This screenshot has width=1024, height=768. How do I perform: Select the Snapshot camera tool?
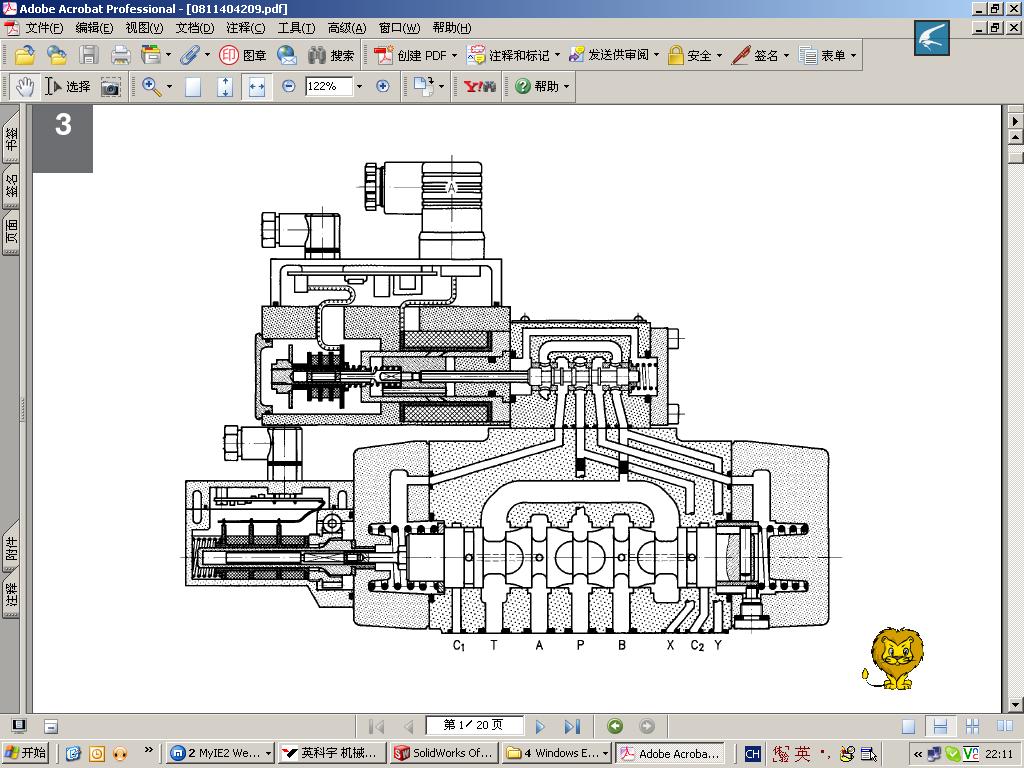(x=110, y=87)
